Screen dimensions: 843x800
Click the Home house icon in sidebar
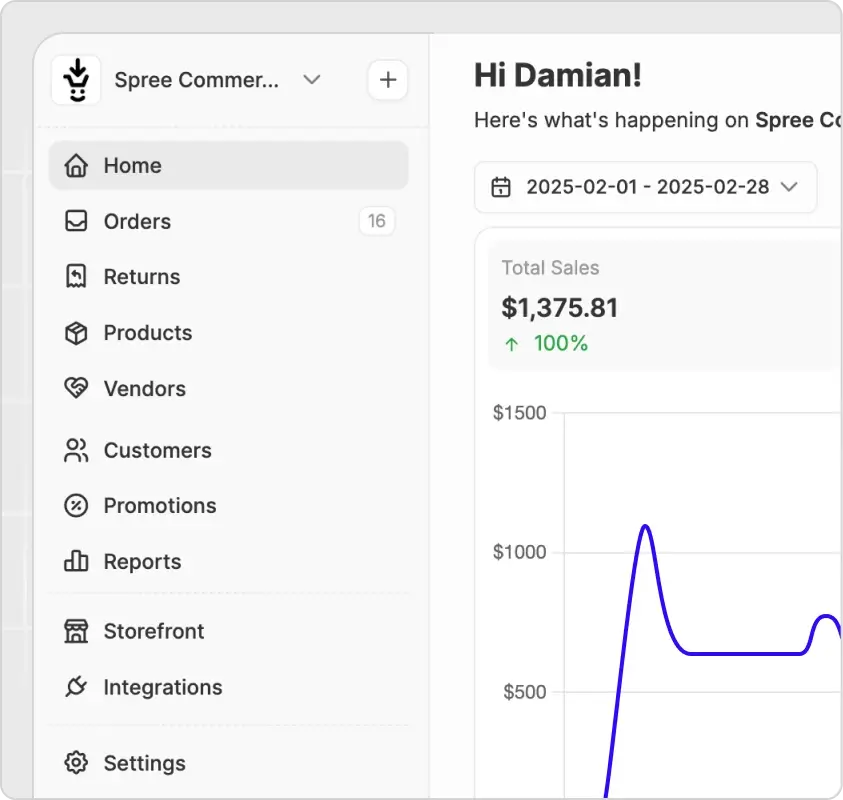coord(76,166)
